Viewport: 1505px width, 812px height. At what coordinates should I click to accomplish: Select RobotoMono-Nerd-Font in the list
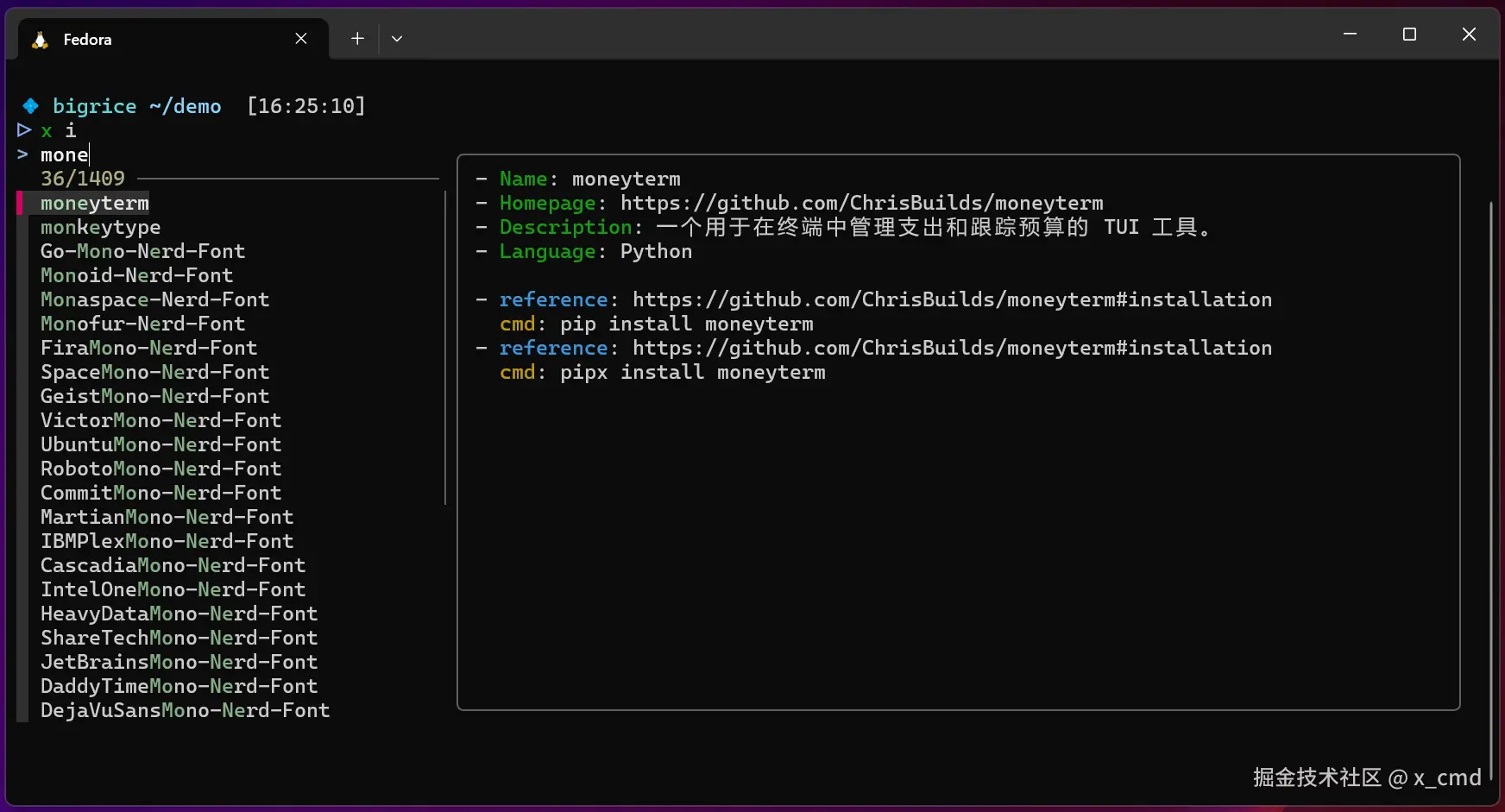(x=161, y=469)
